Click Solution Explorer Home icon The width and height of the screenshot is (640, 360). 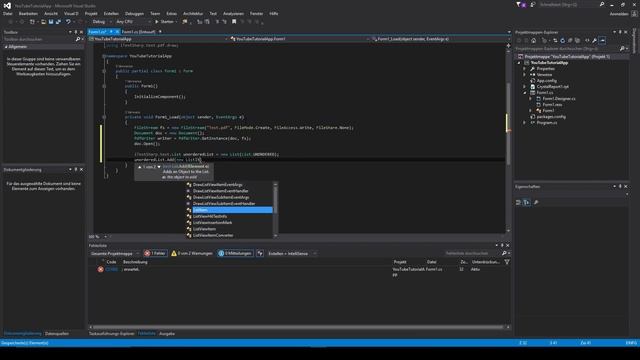click(533, 40)
